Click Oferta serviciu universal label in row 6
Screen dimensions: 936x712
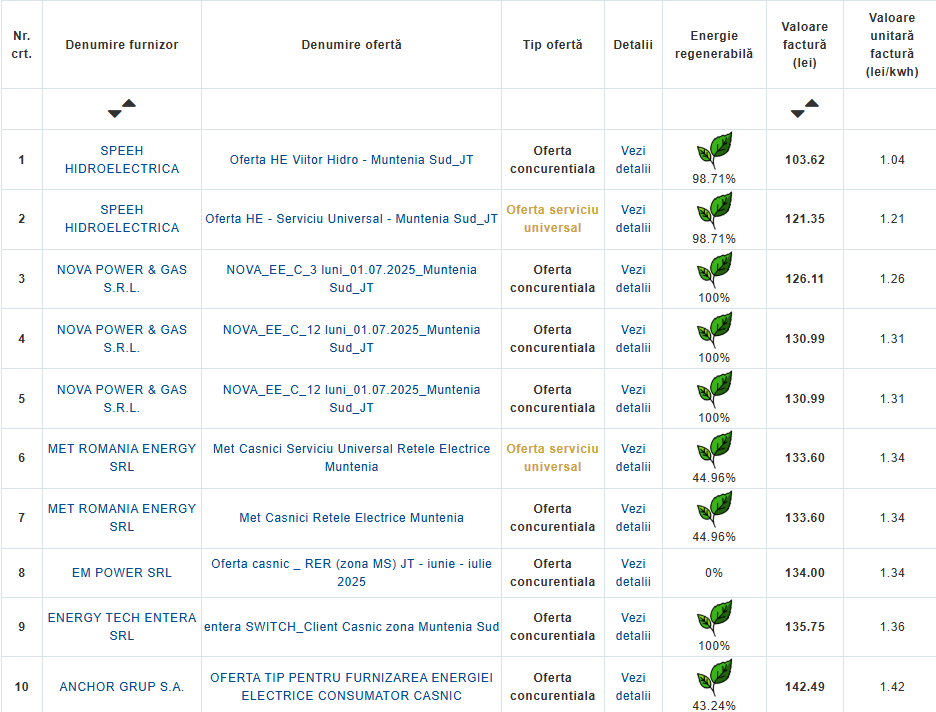point(552,458)
